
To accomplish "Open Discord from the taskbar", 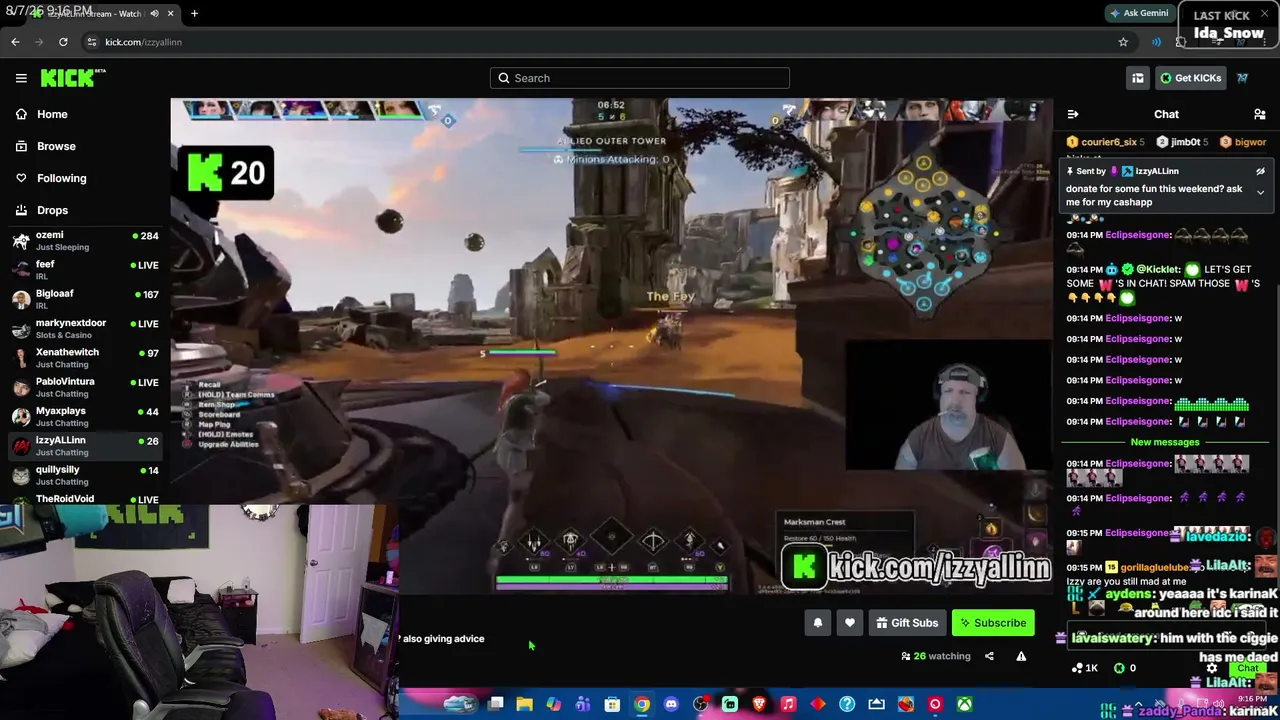I will point(671,704).
